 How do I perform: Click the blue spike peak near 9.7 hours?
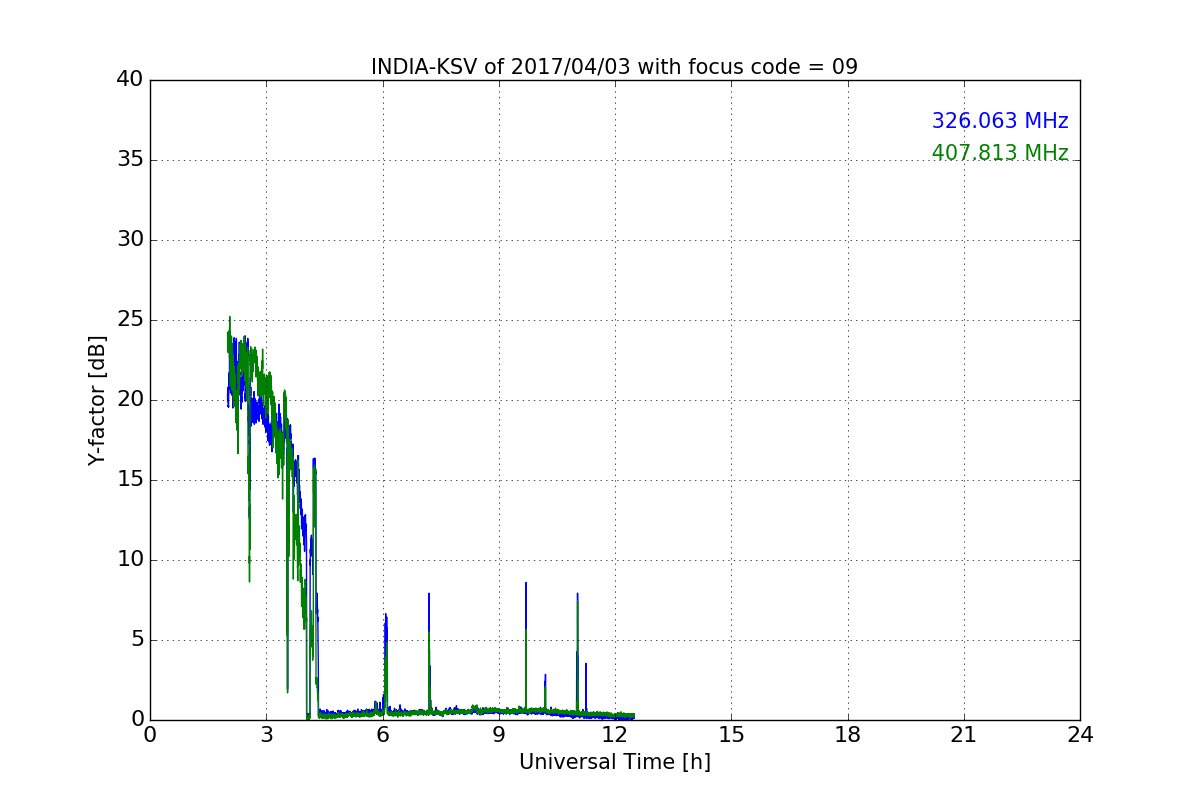[x=526, y=583]
